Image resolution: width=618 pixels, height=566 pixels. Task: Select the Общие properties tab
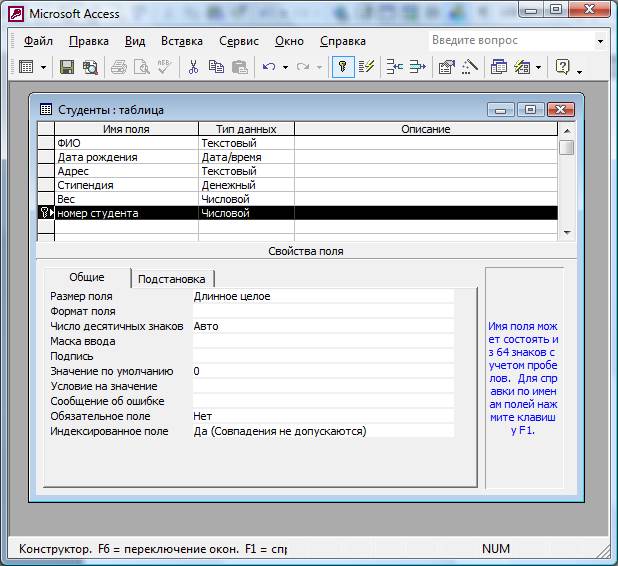tap(86, 278)
